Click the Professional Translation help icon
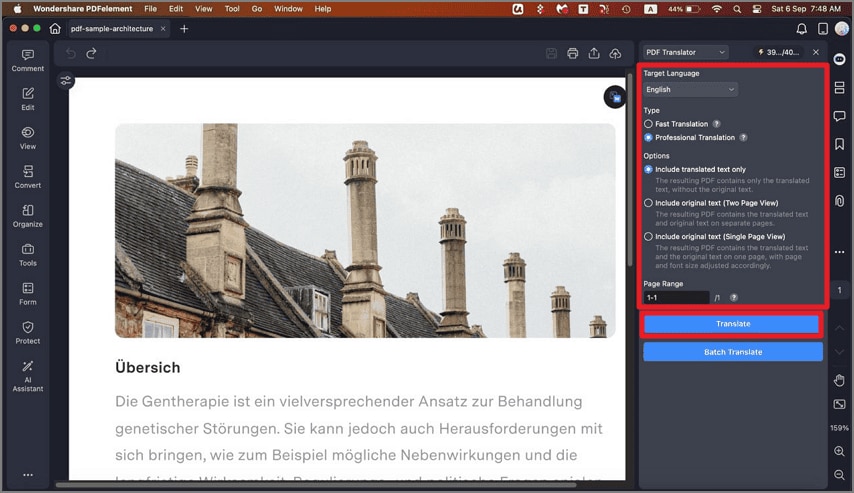This screenshot has height=493, width=854. tap(743, 138)
